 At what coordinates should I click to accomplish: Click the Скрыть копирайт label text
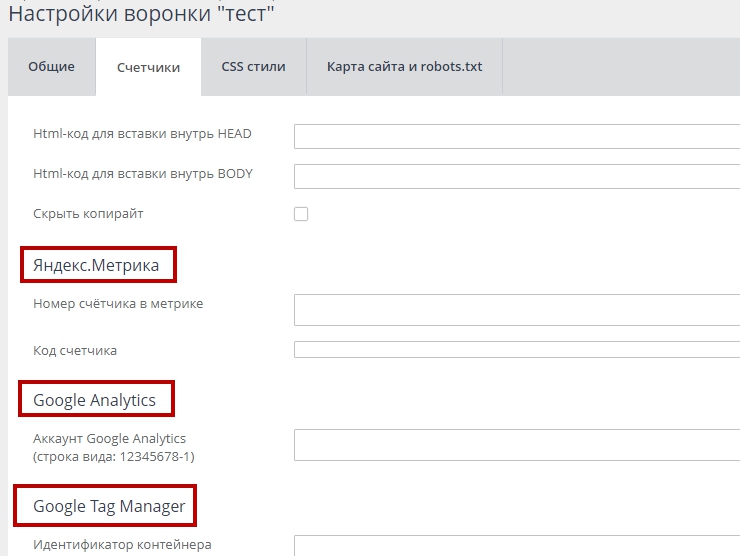click(x=88, y=214)
